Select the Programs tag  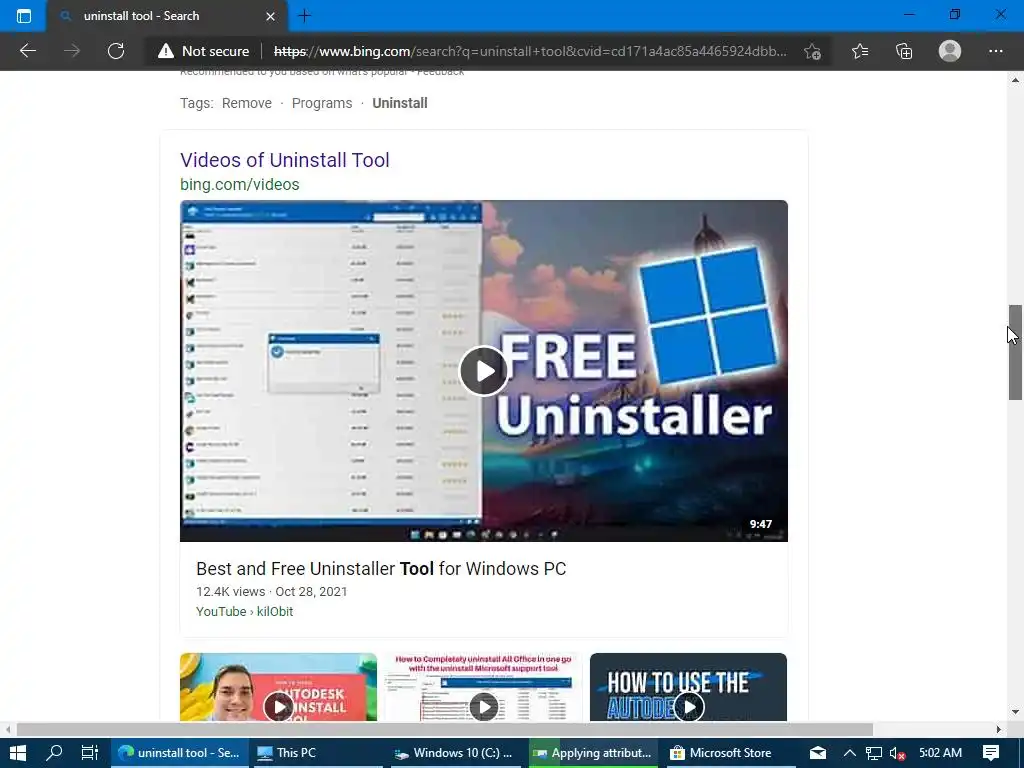[322, 103]
